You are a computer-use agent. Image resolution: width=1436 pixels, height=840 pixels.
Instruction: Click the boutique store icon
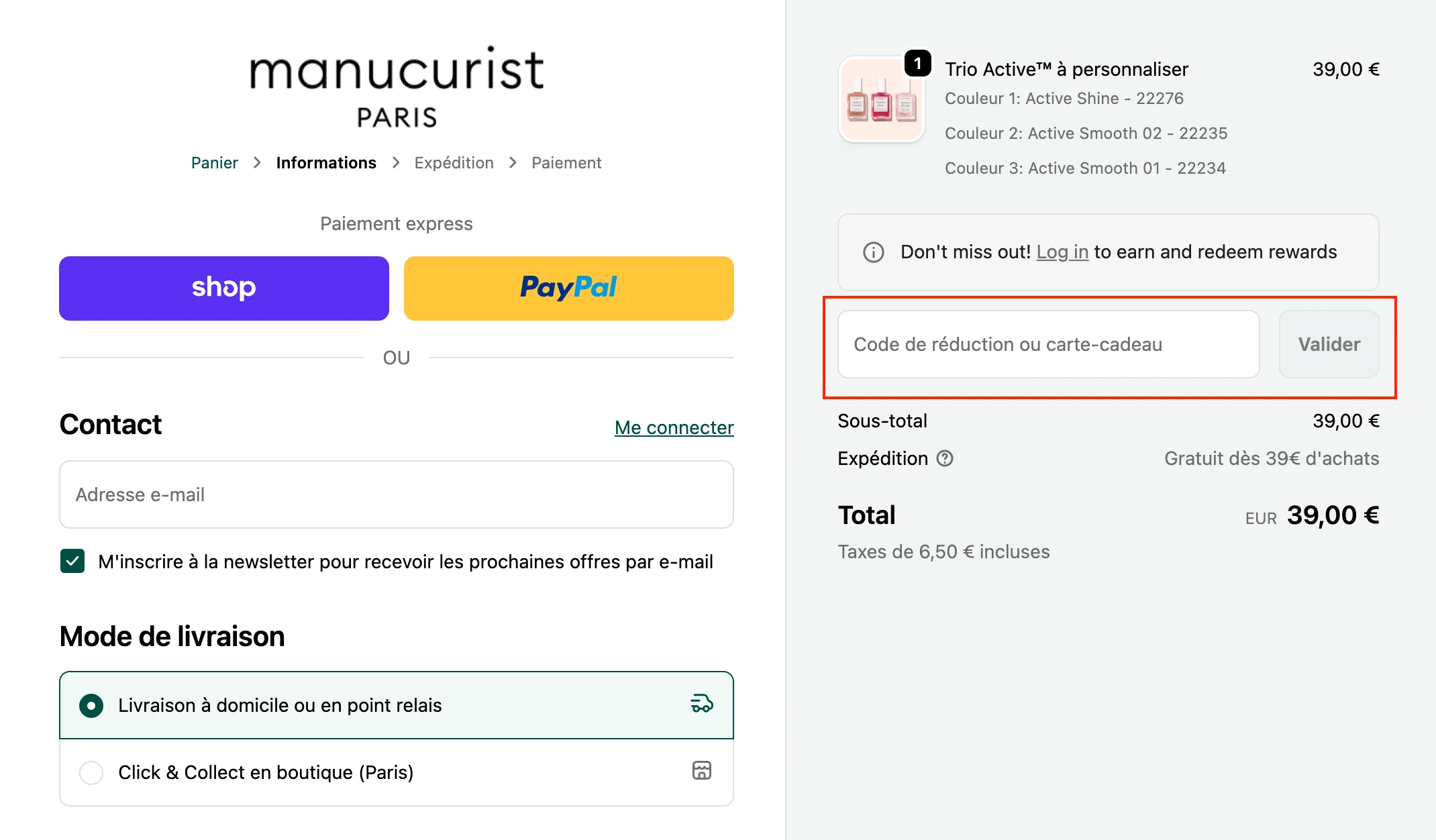(701, 772)
